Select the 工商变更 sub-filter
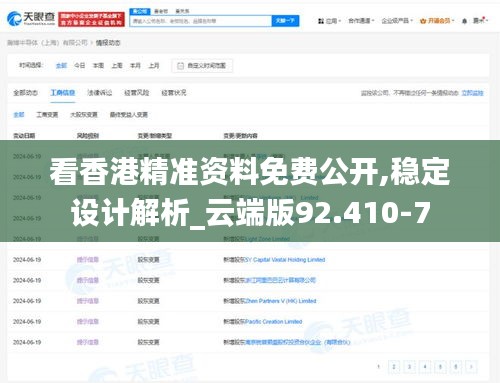500x383 pixels. point(47,115)
